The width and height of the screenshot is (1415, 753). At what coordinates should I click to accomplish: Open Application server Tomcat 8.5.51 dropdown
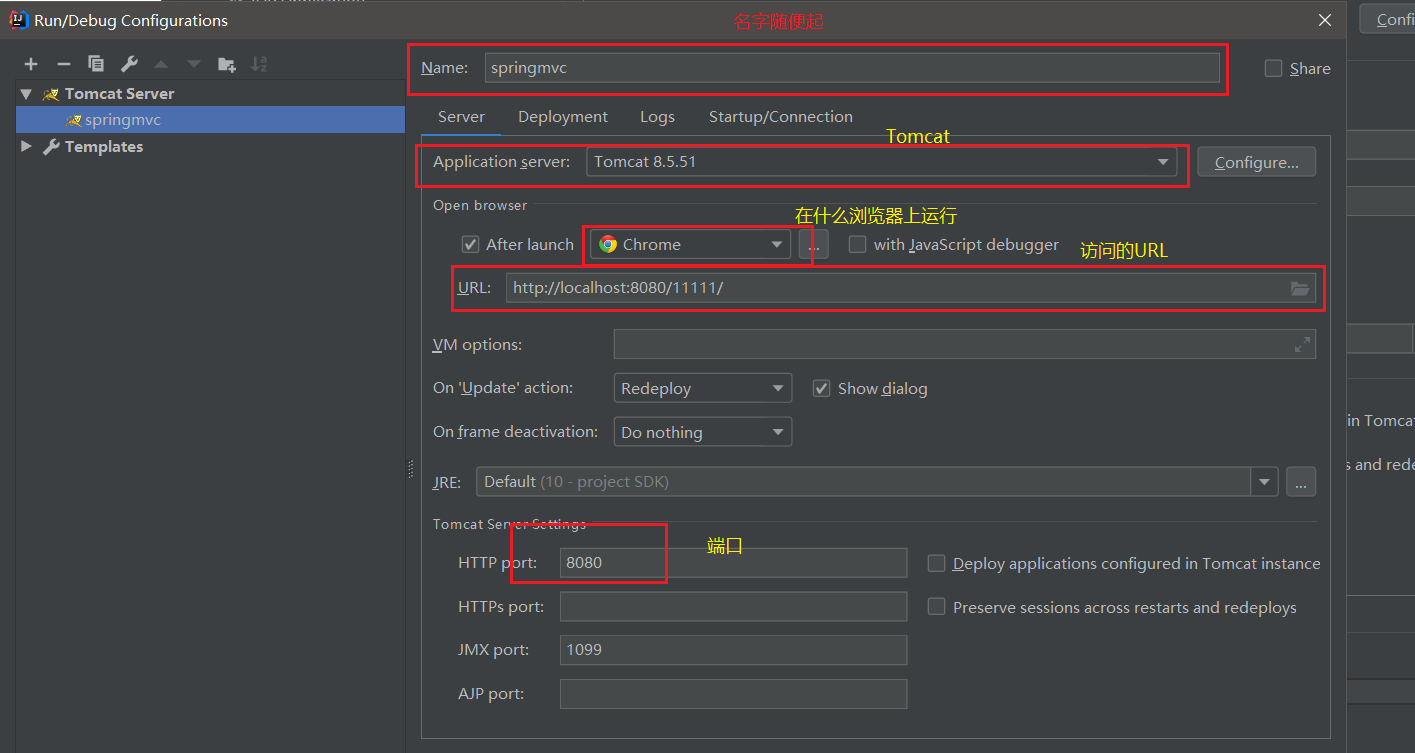click(882, 161)
